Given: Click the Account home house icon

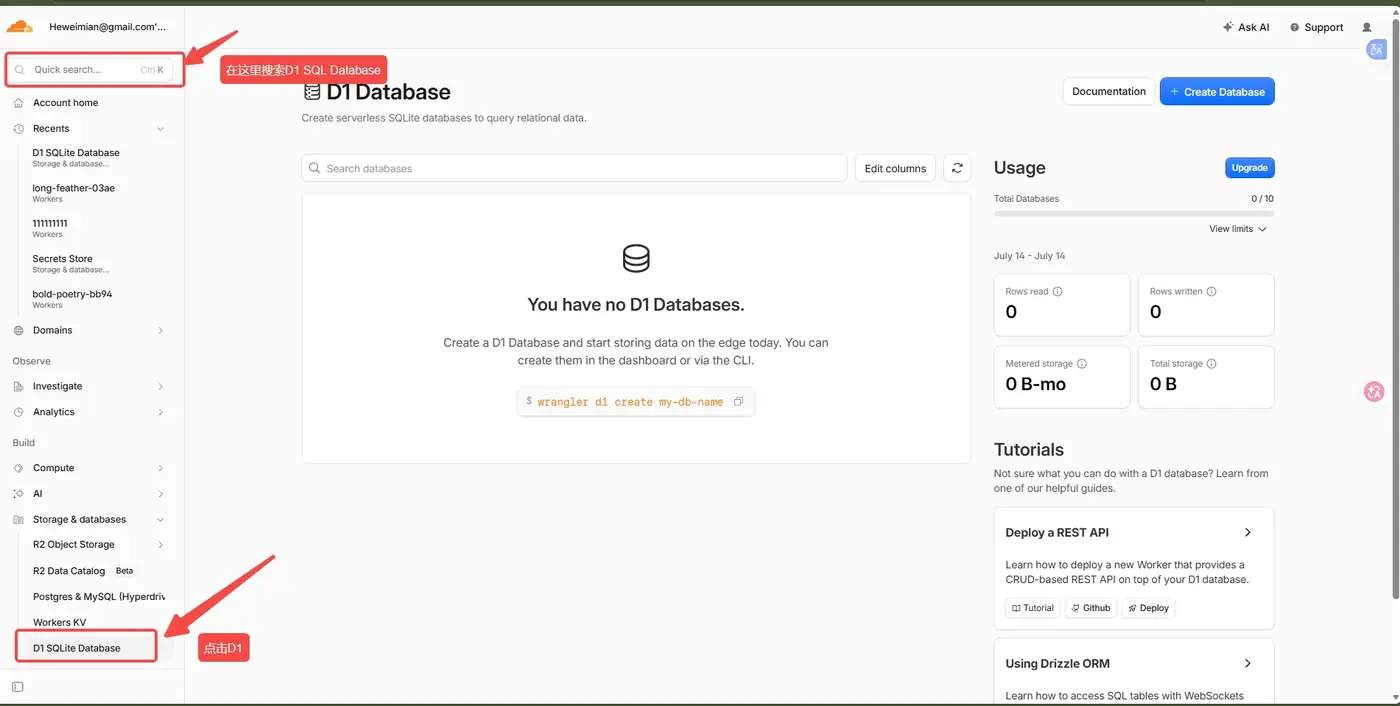Looking at the screenshot, I should click(x=19, y=103).
